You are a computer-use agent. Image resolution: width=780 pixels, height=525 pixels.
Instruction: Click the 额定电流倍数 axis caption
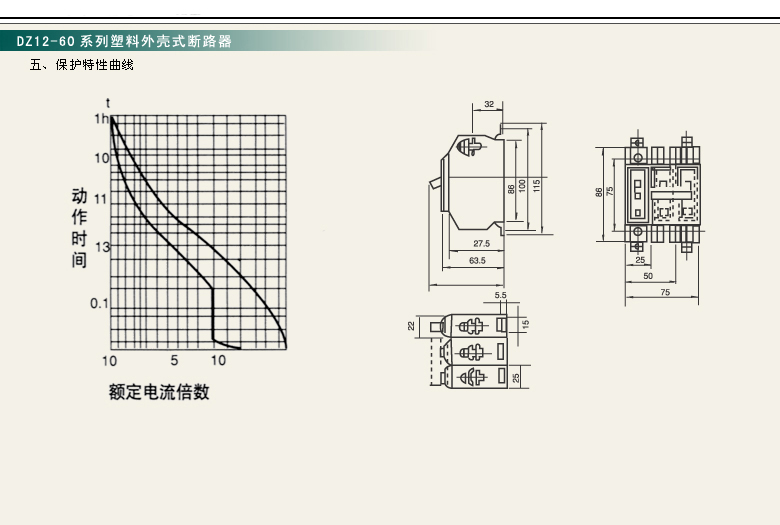pyautogui.click(x=159, y=392)
